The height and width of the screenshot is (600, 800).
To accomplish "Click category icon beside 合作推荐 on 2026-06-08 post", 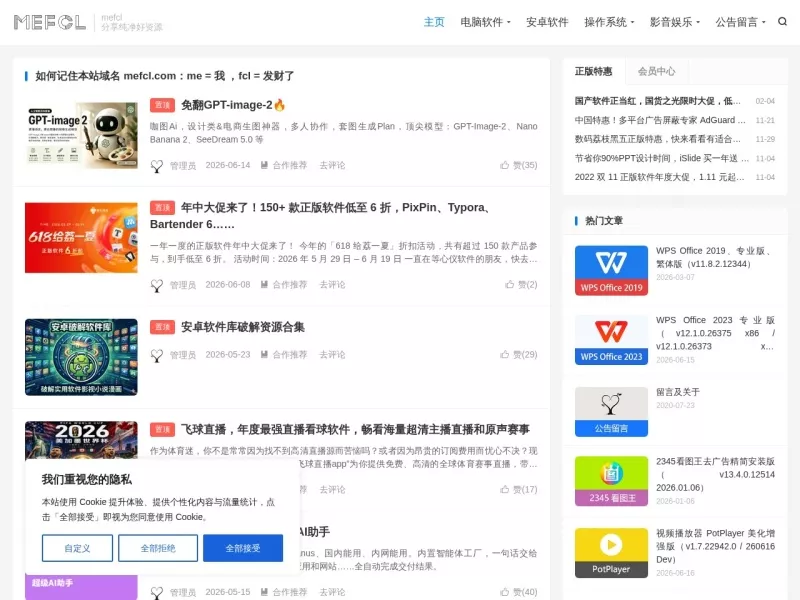I will click(x=264, y=284).
